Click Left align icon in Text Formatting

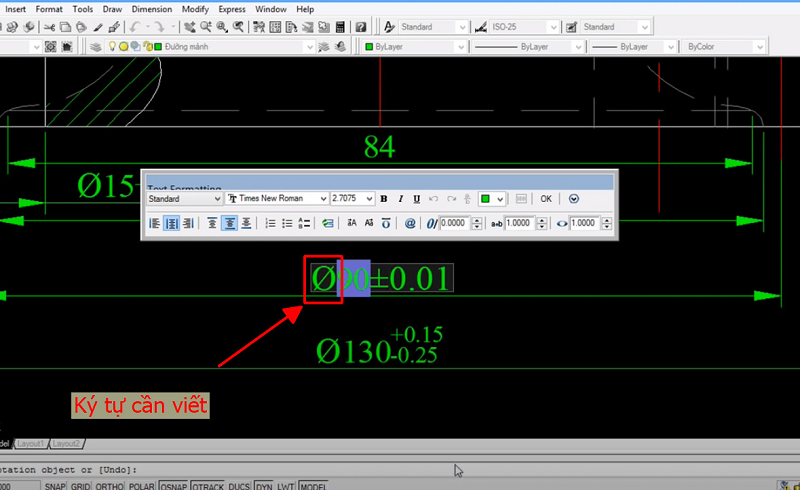155,223
